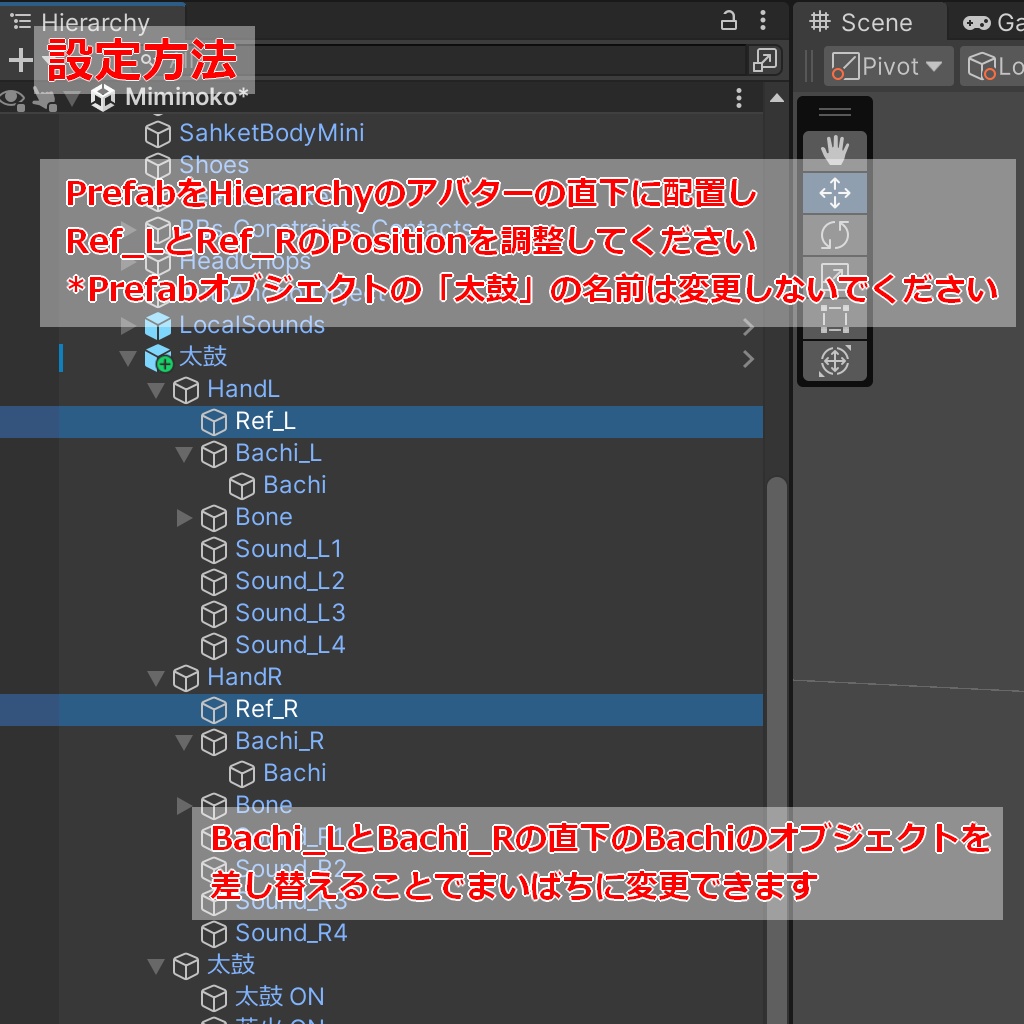1024x1024 pixels.
Task: Collapse the HandL object
Action: tap(156, 390)
